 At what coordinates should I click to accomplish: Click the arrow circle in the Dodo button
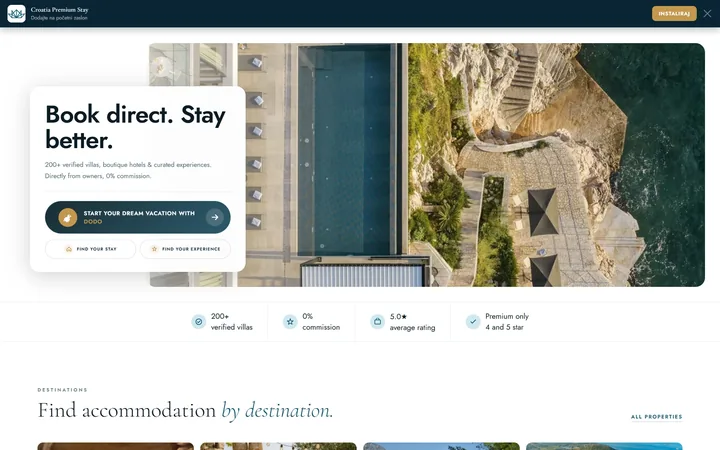[215, 217]
